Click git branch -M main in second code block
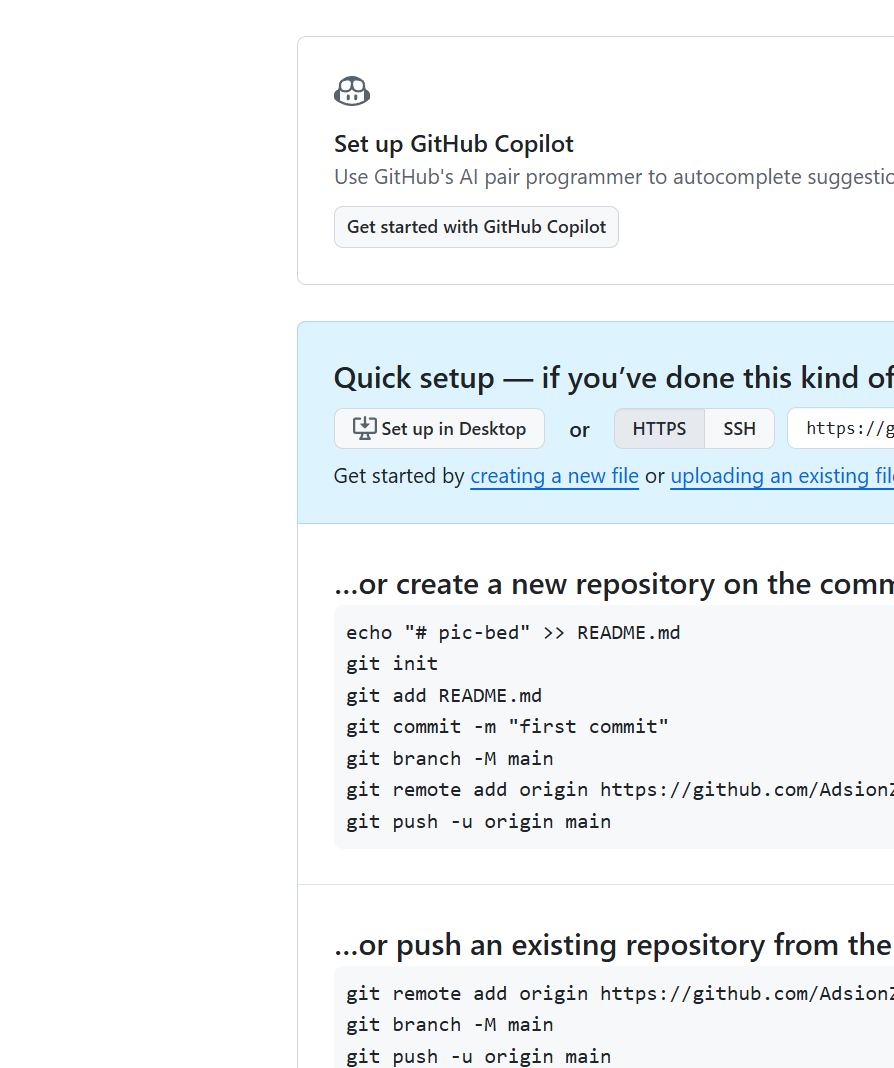894x1068 pixels. click(x=449, y=1024)
